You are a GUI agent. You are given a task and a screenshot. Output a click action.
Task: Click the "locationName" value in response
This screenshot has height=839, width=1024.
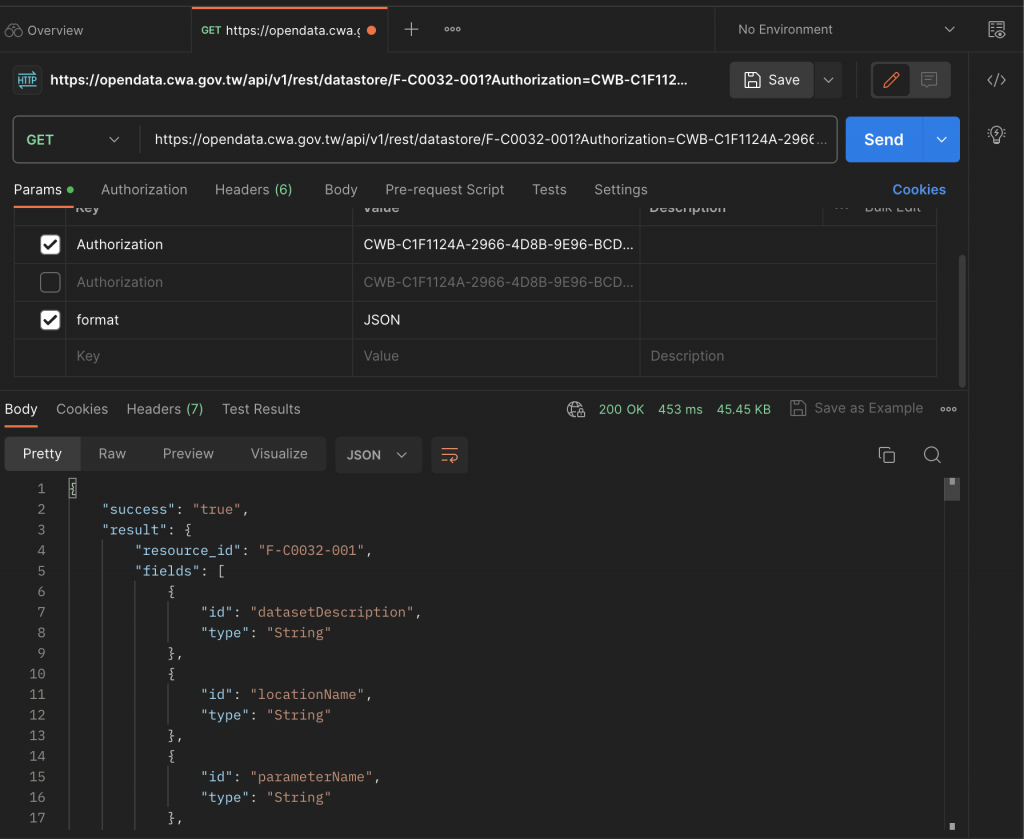coord(306,695)
